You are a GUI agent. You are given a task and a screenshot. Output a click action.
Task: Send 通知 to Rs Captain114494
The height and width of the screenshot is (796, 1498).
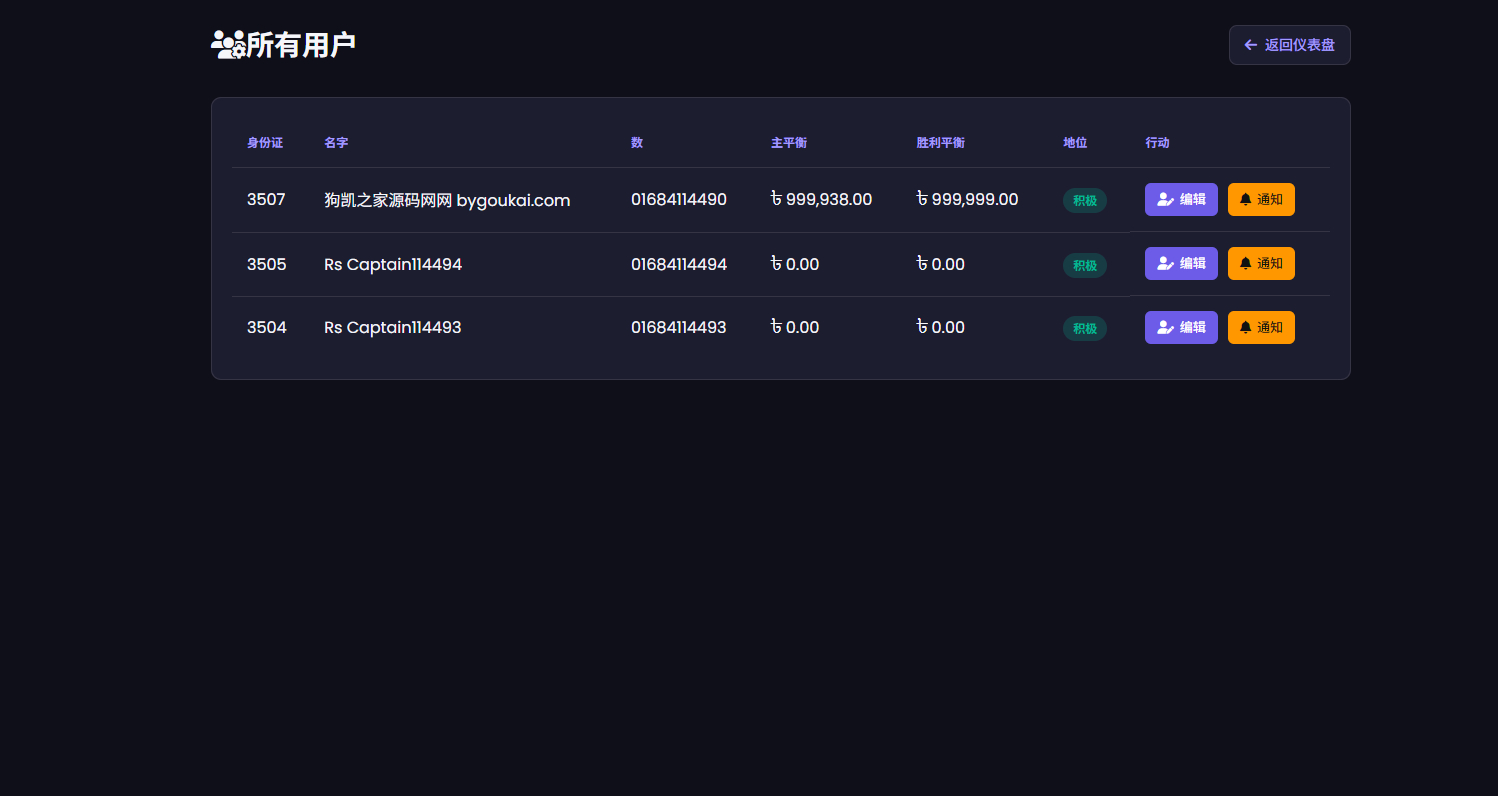click(1261, 264)
